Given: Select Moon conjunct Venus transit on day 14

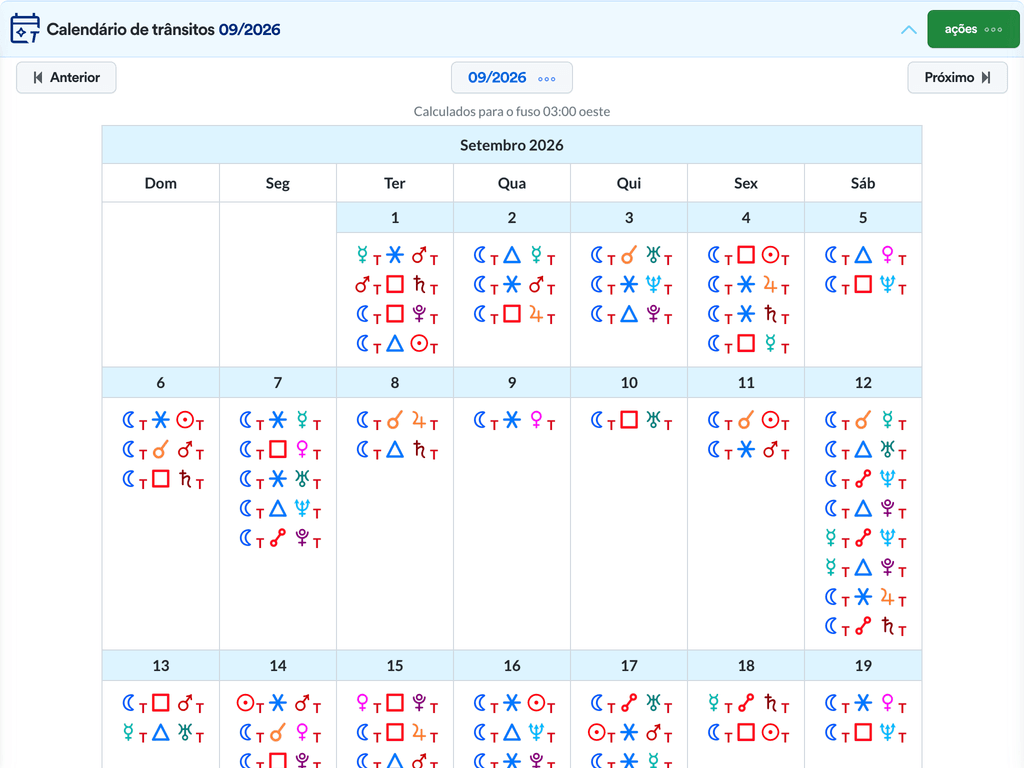Looking at the screenshot, I should (x=280, y=733).
